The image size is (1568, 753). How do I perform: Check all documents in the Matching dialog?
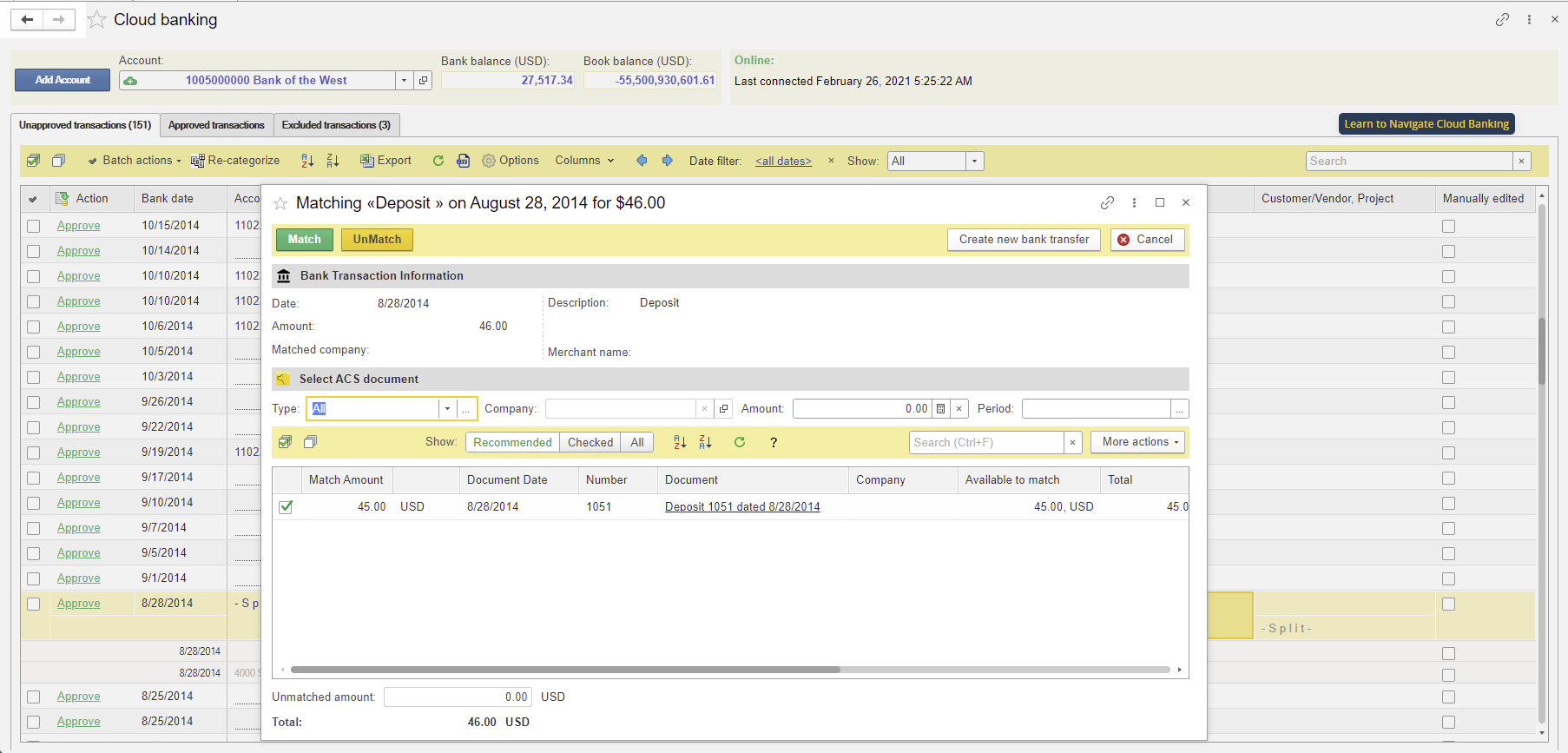coord(285,442)
